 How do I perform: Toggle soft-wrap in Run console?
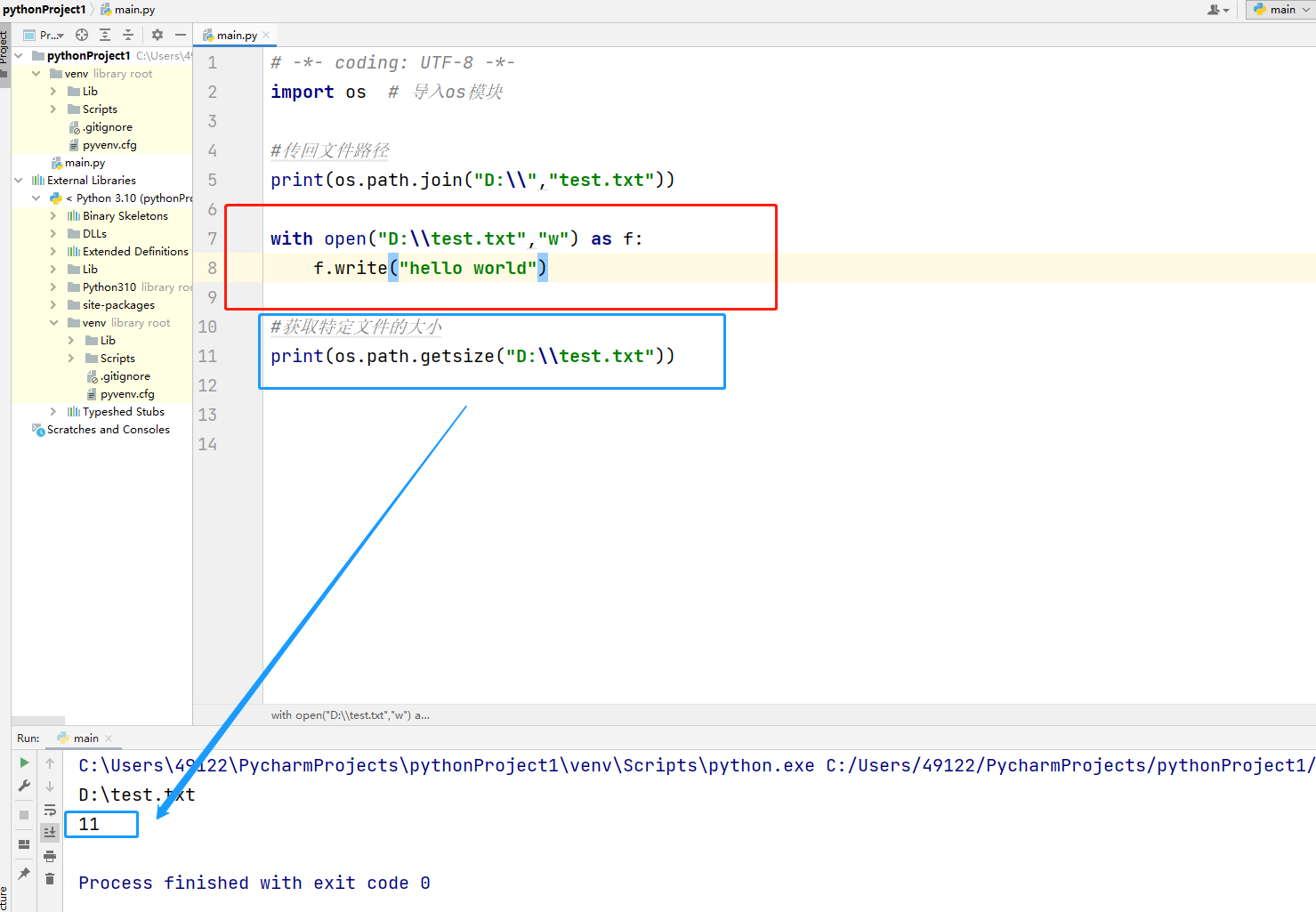50,810
